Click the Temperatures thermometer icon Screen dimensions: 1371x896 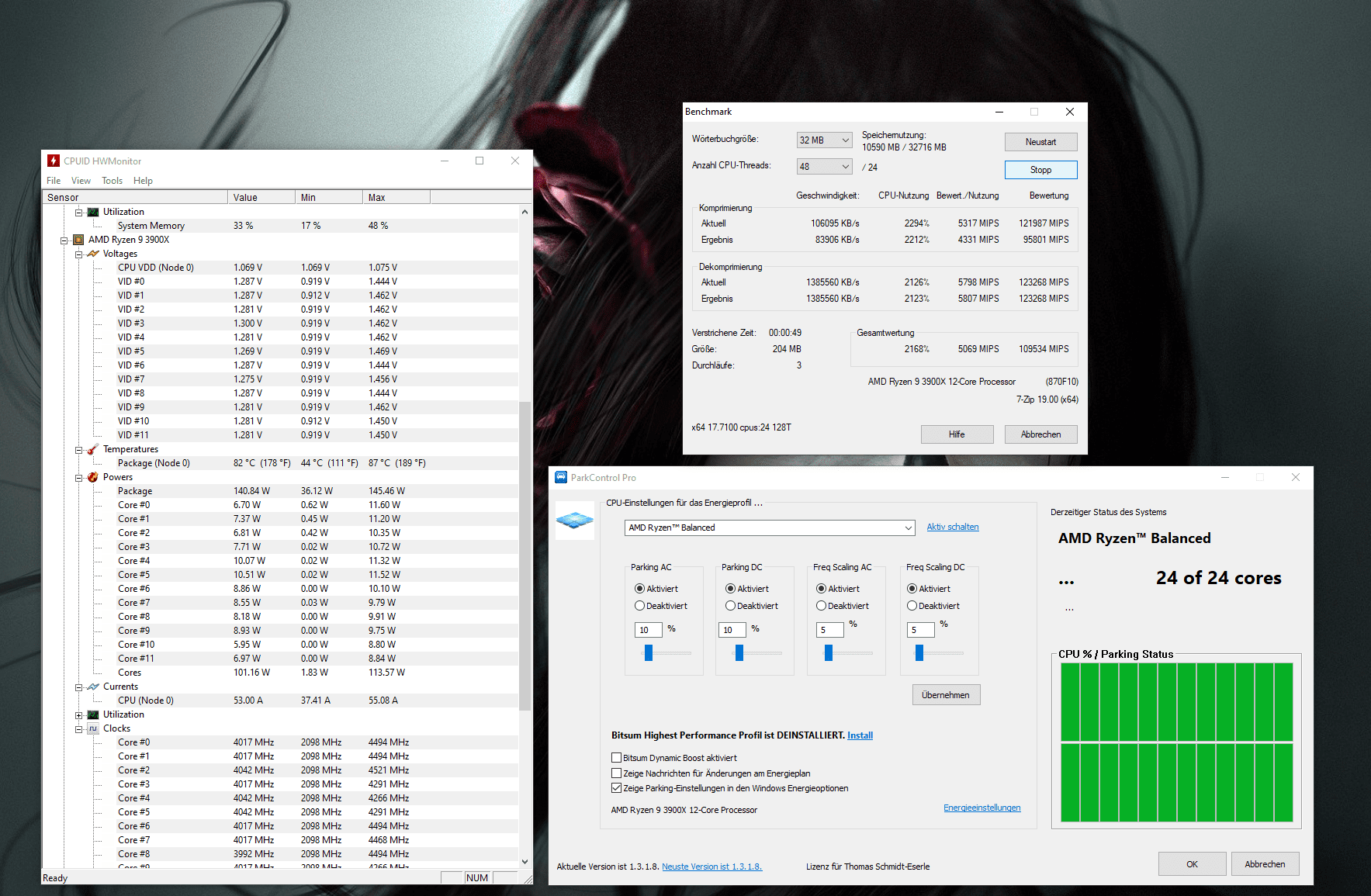point(93,449)
